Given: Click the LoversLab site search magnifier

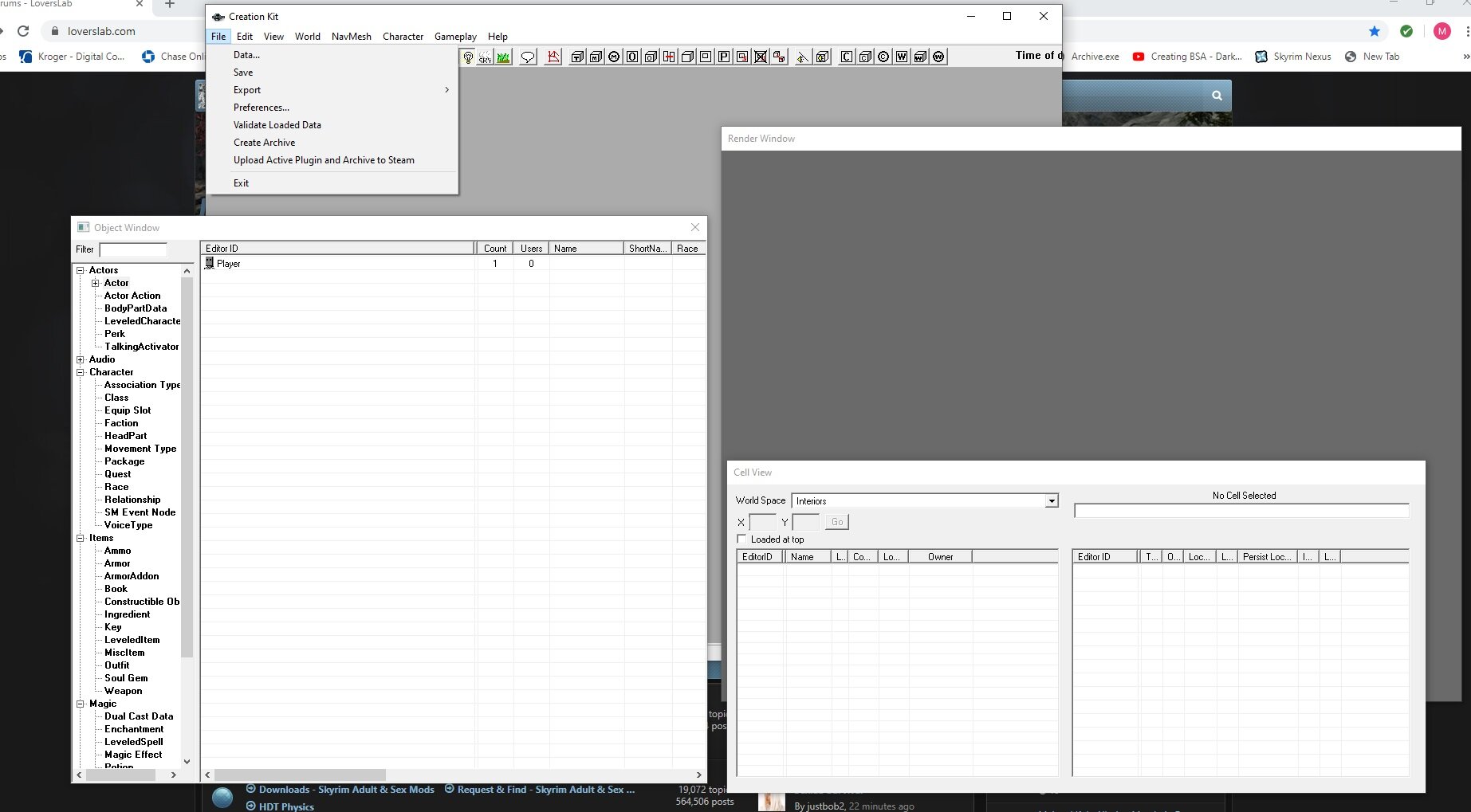Looking at the screenshot, I should pyautogui.click(x=1217, y=96).
